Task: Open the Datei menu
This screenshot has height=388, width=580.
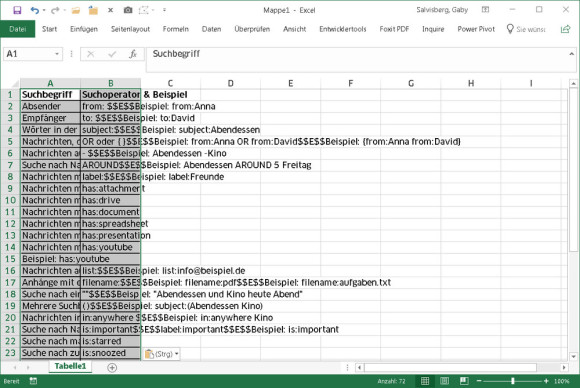Action: (17, 29)
